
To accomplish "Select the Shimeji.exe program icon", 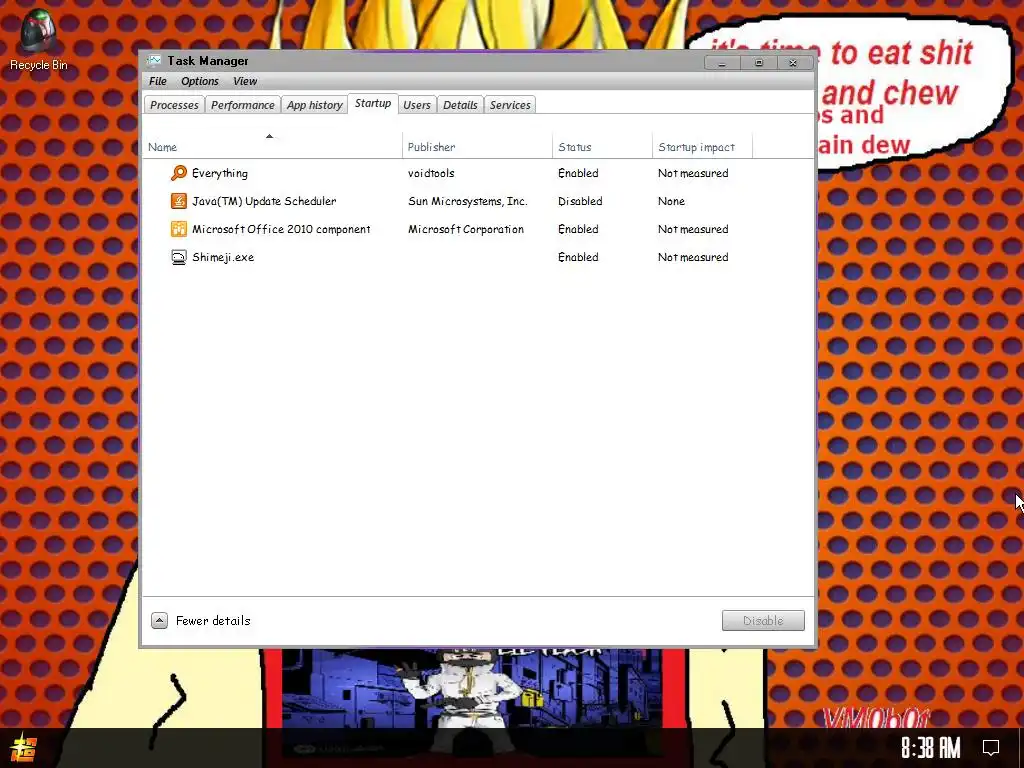I will (x=178, y=257).
